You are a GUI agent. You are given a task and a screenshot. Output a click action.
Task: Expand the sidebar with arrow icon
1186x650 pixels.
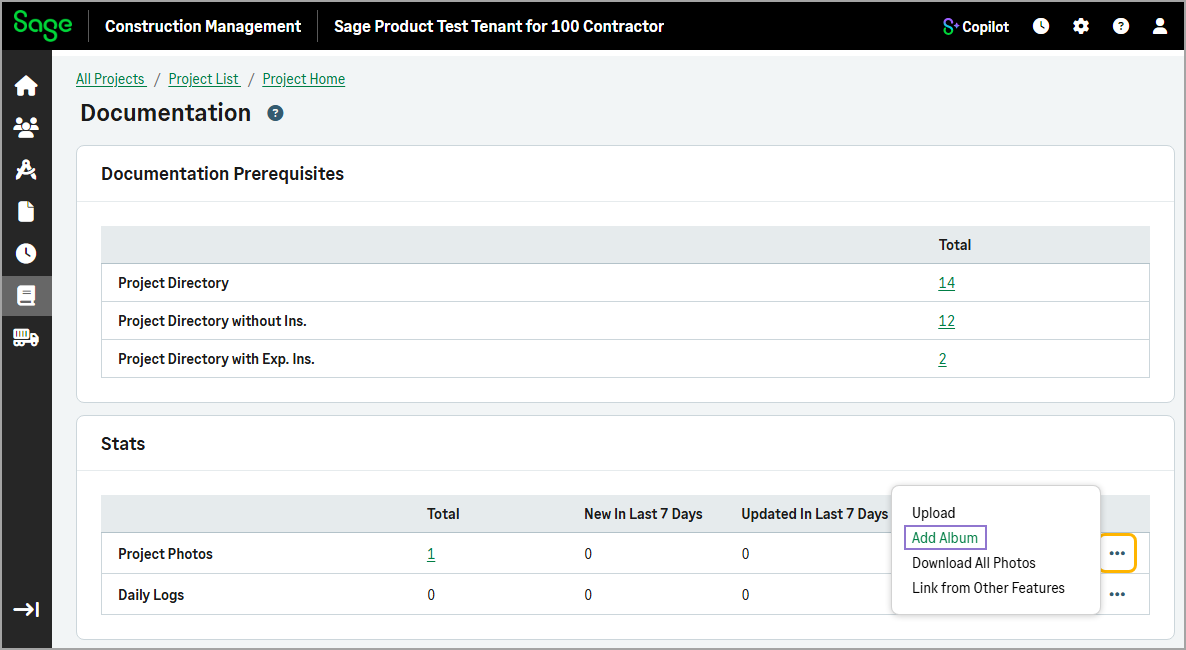(26, 609)
